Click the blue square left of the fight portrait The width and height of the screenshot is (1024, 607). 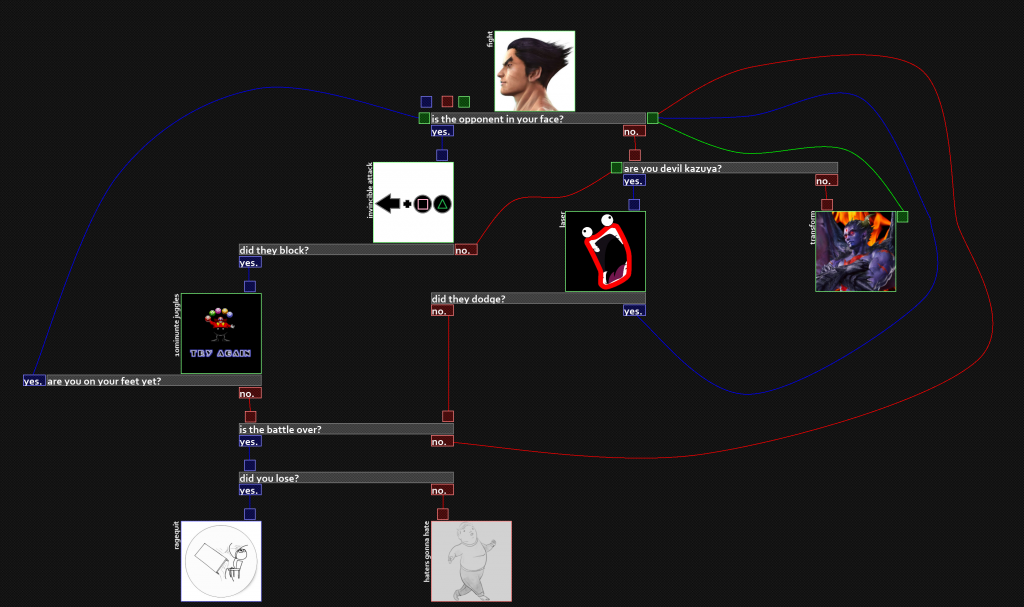[426, 102]
